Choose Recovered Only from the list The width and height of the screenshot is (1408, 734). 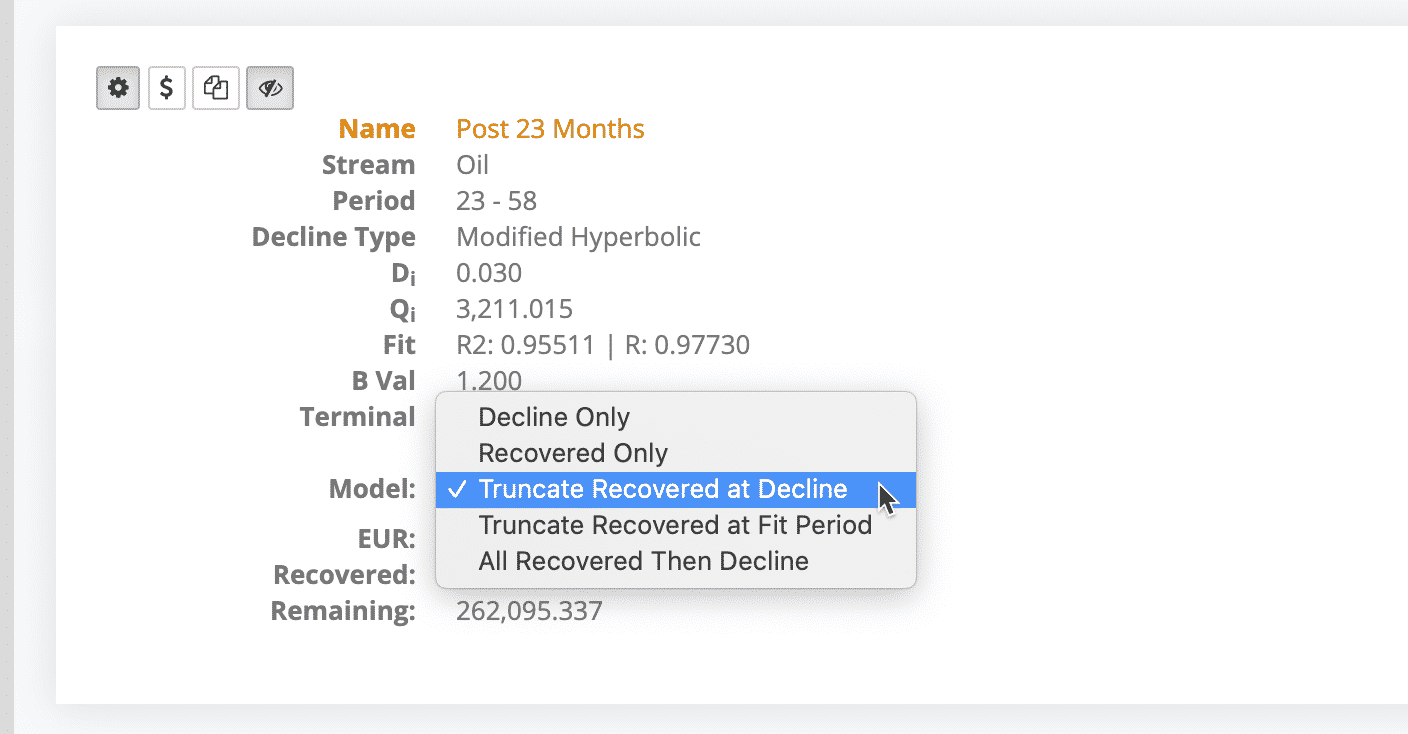(x=573, y=453)
